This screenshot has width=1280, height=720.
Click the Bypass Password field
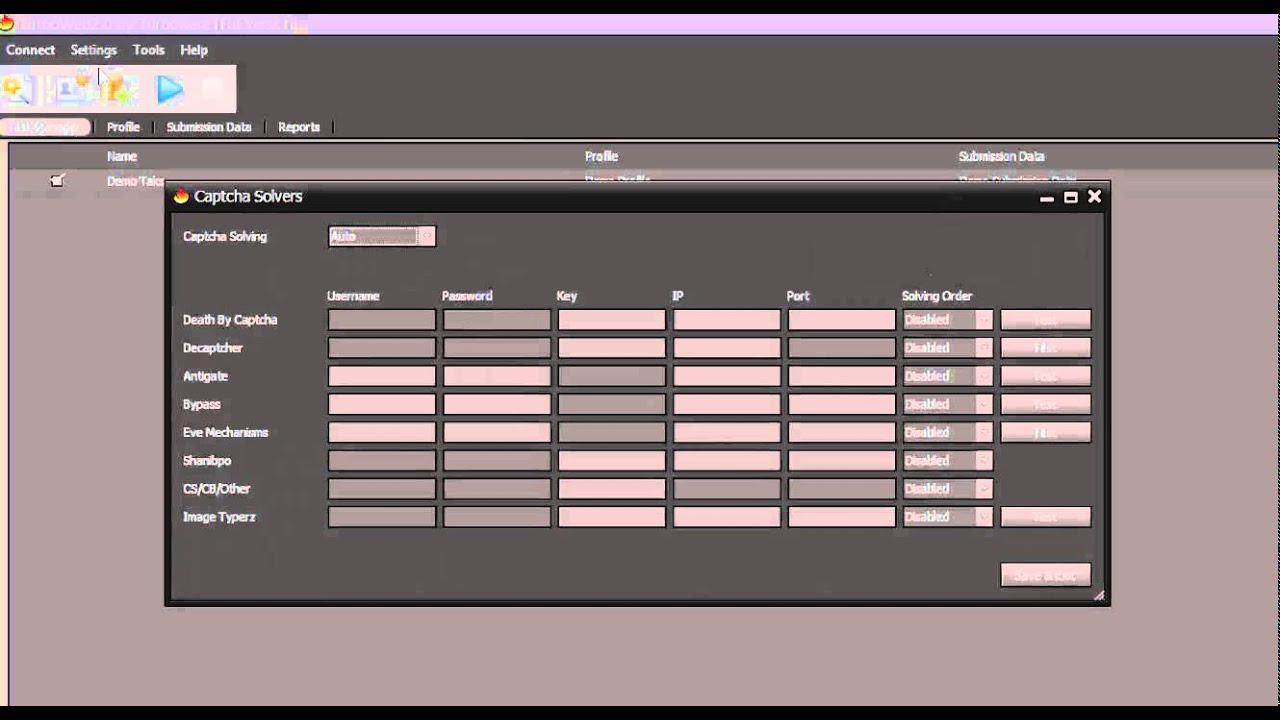(497, 404)
